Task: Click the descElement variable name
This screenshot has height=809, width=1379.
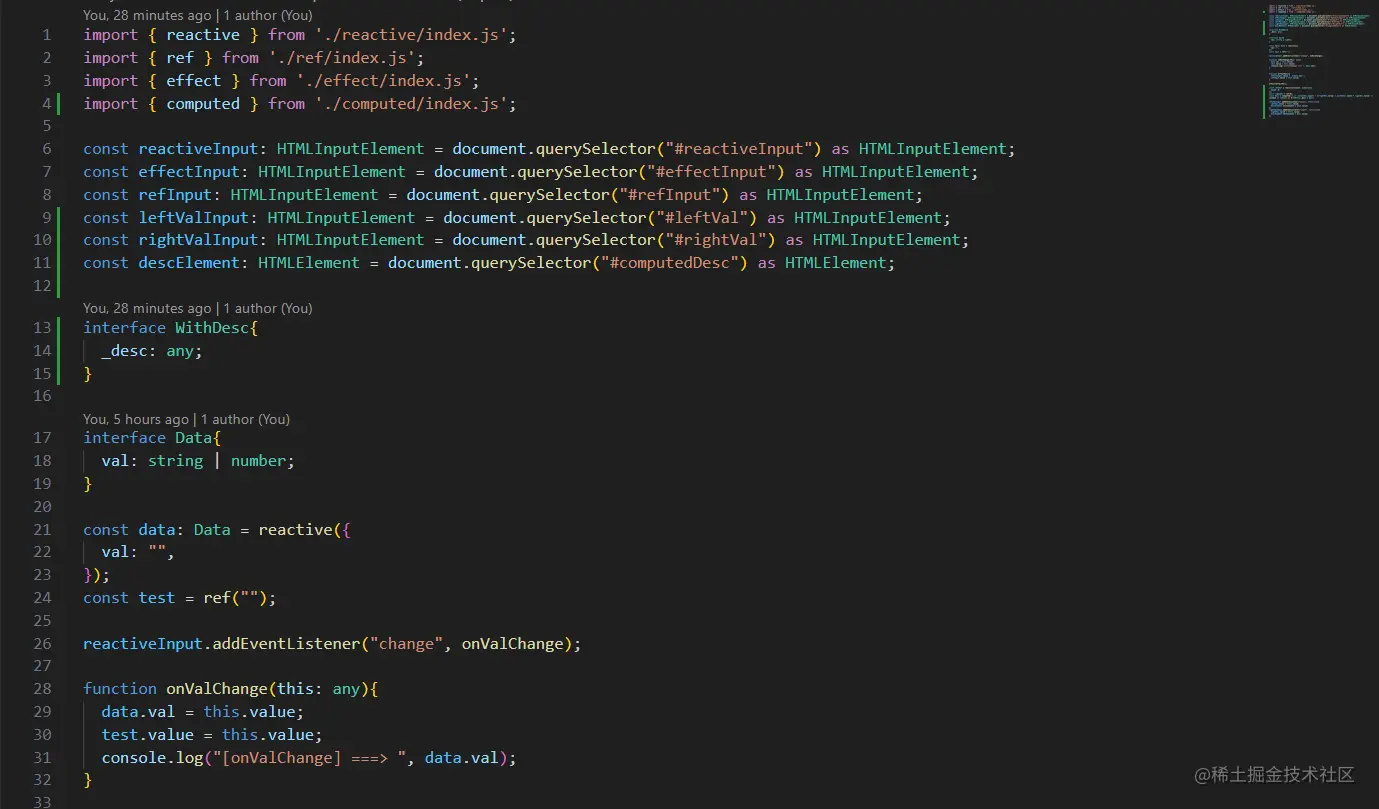Action: (189, 263)
